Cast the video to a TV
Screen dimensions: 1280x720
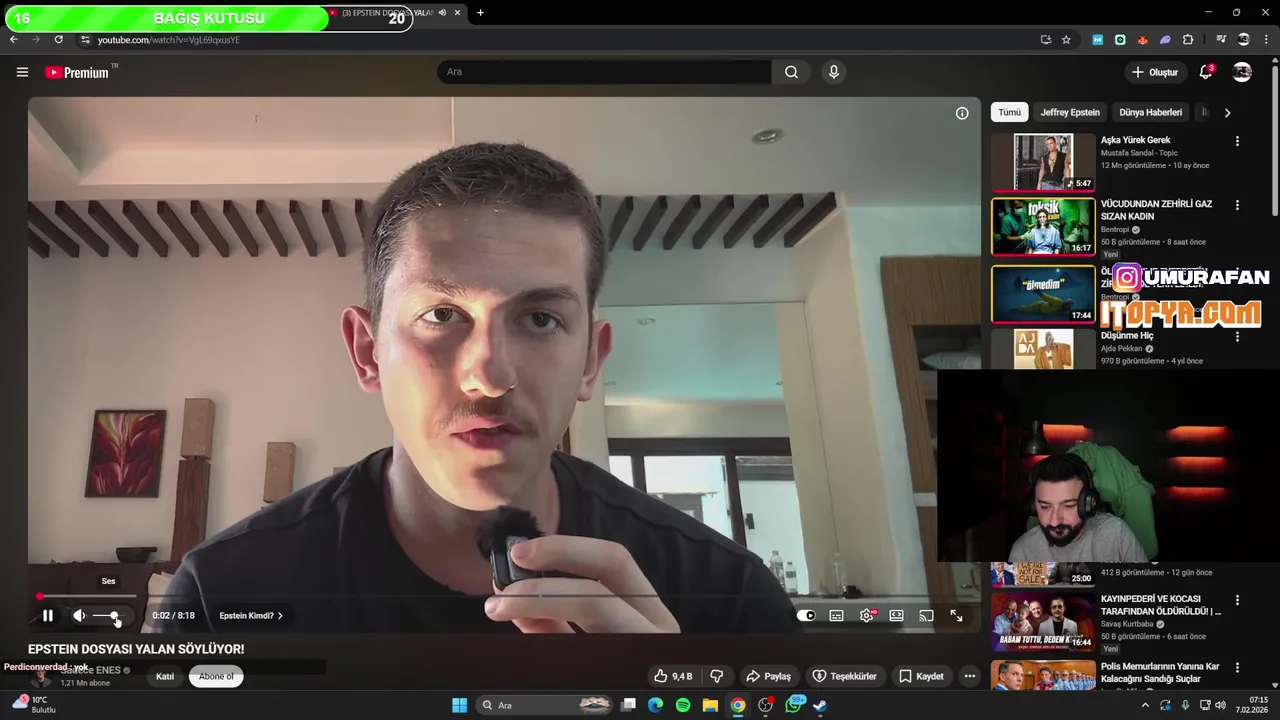click(927, 616)
